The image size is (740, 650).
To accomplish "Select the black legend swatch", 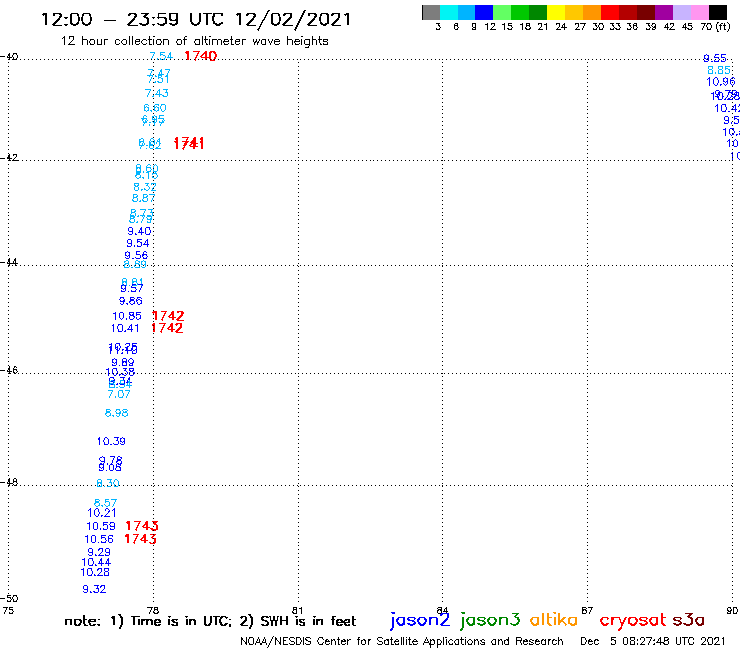I will [717, 12].
